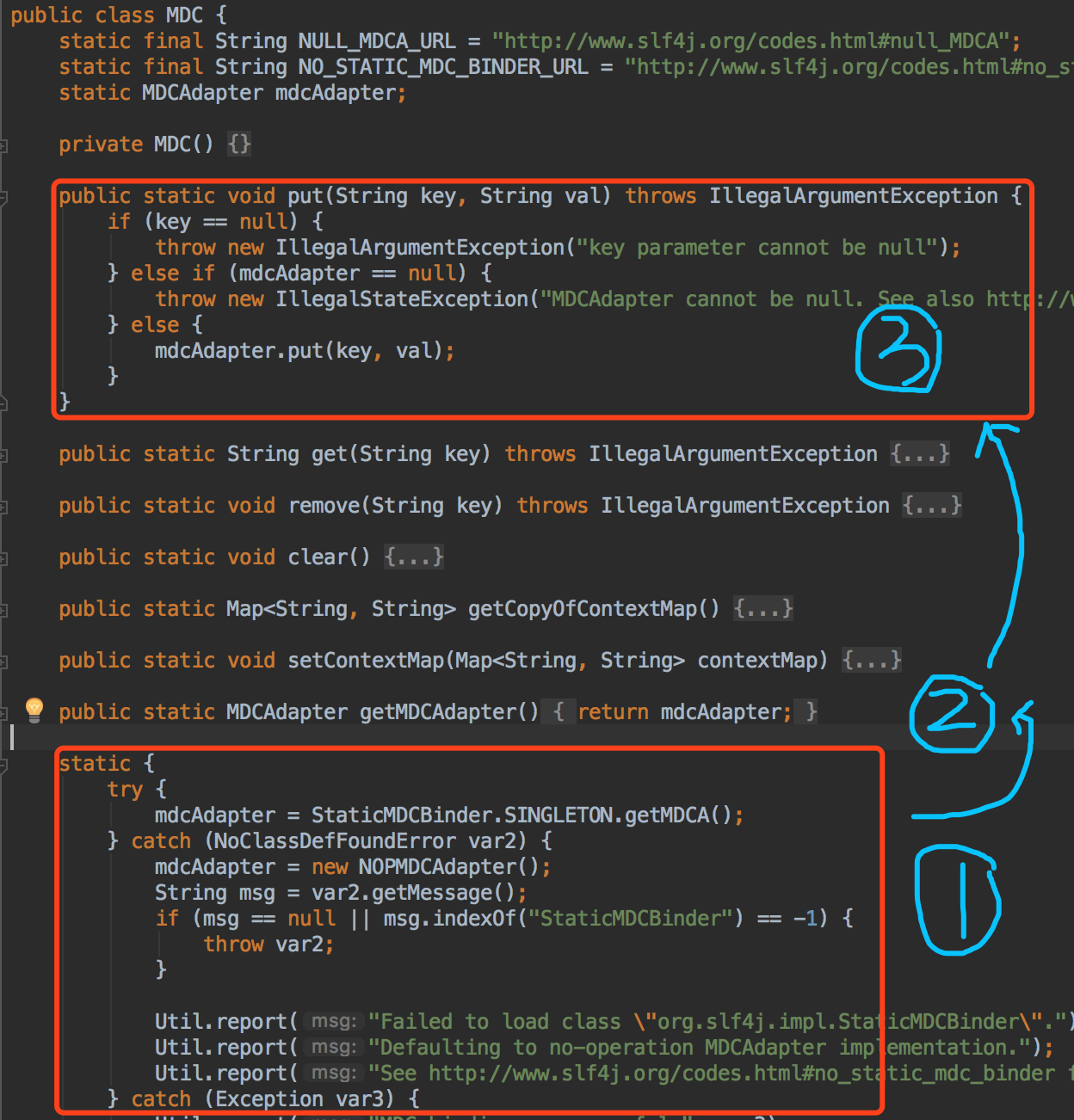Expand the folded getMDCAdapter return block

point(679,712)
